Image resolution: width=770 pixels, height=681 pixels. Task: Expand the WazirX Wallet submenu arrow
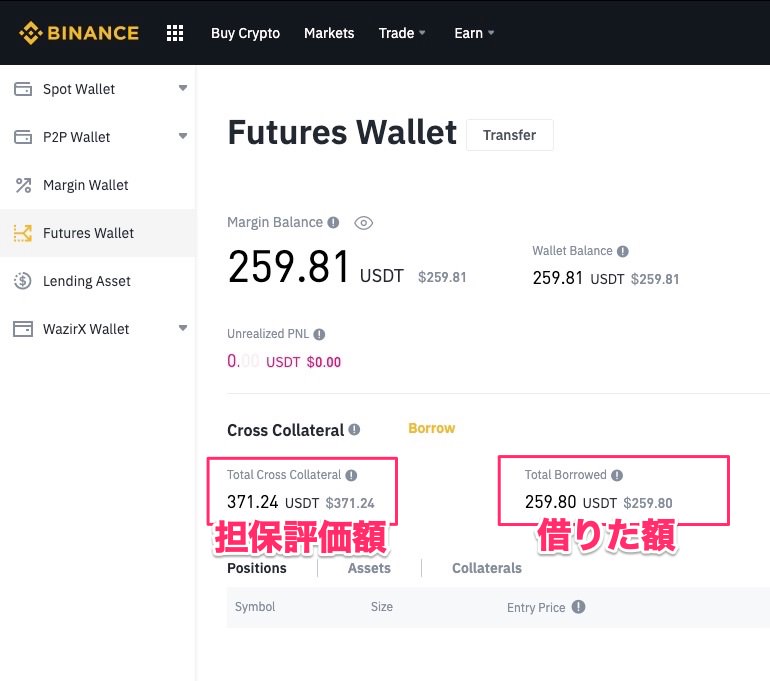coord(182,329)
